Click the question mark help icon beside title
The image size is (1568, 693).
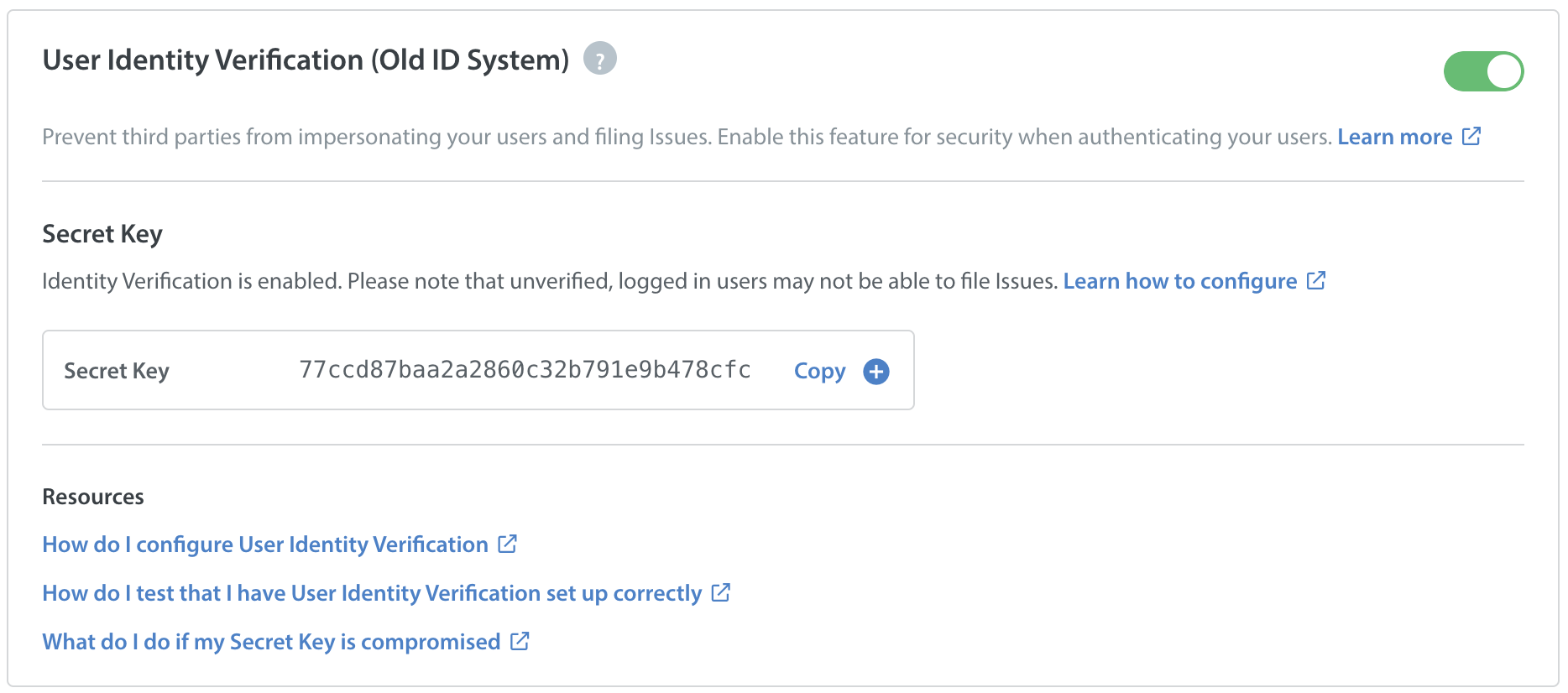[x=599, y=59]
